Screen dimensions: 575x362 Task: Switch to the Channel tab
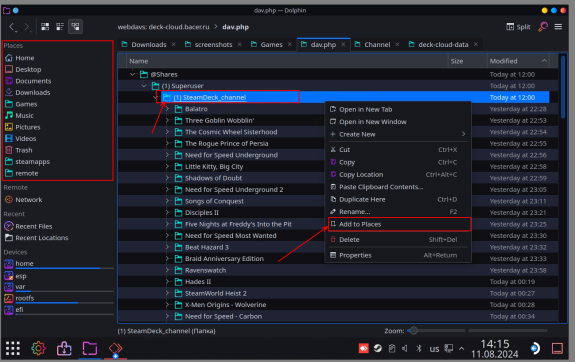377,45
